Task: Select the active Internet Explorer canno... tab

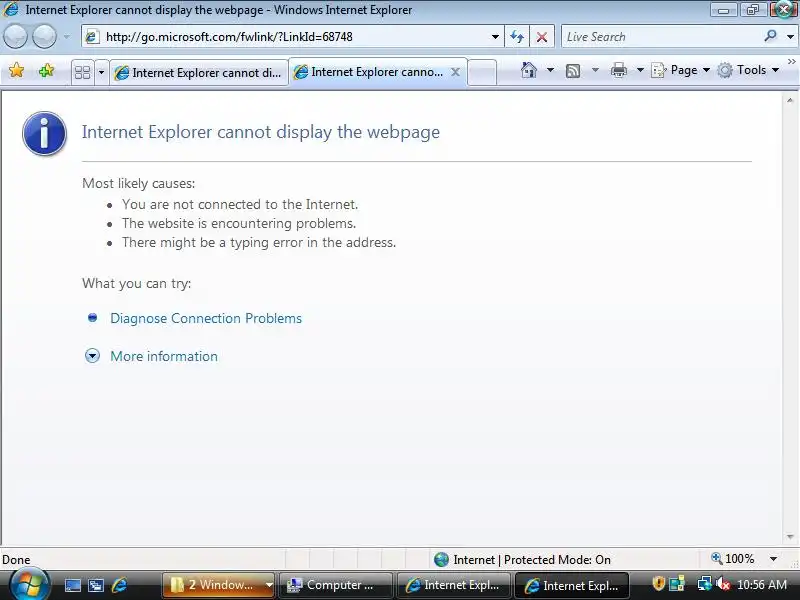Action: 370,72
